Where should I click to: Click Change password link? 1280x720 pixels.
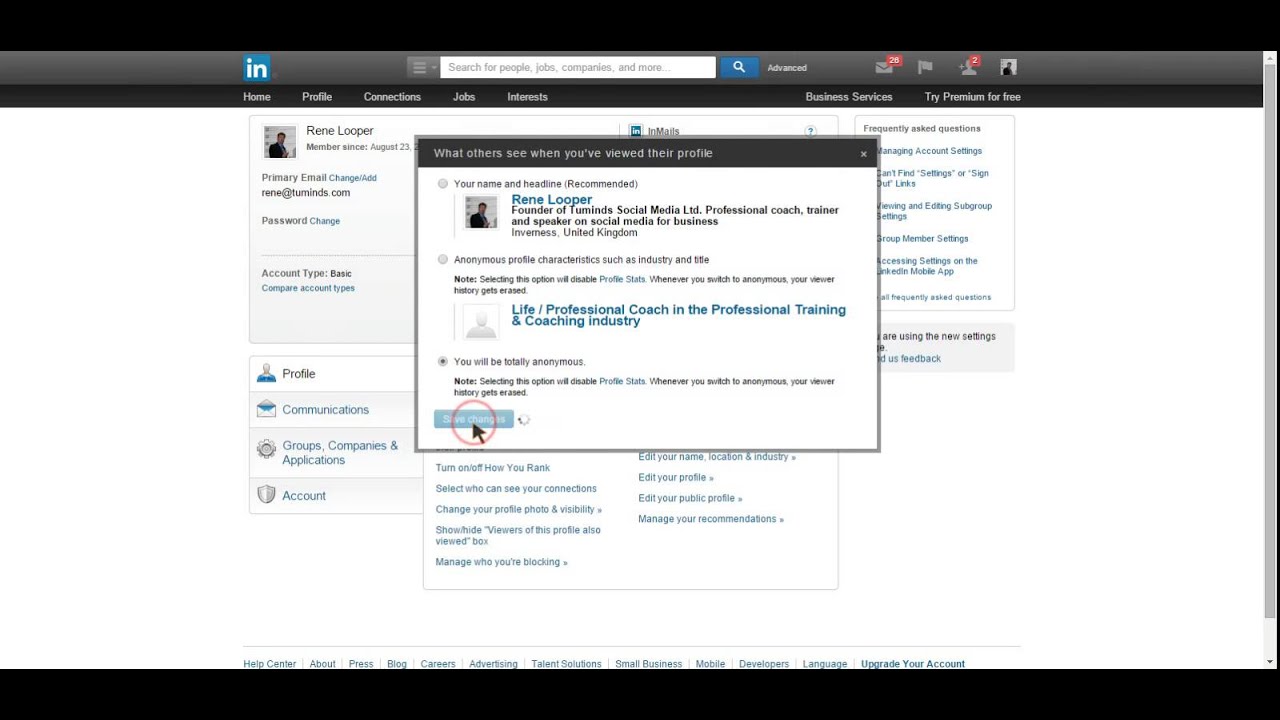[x=325, y=221]
